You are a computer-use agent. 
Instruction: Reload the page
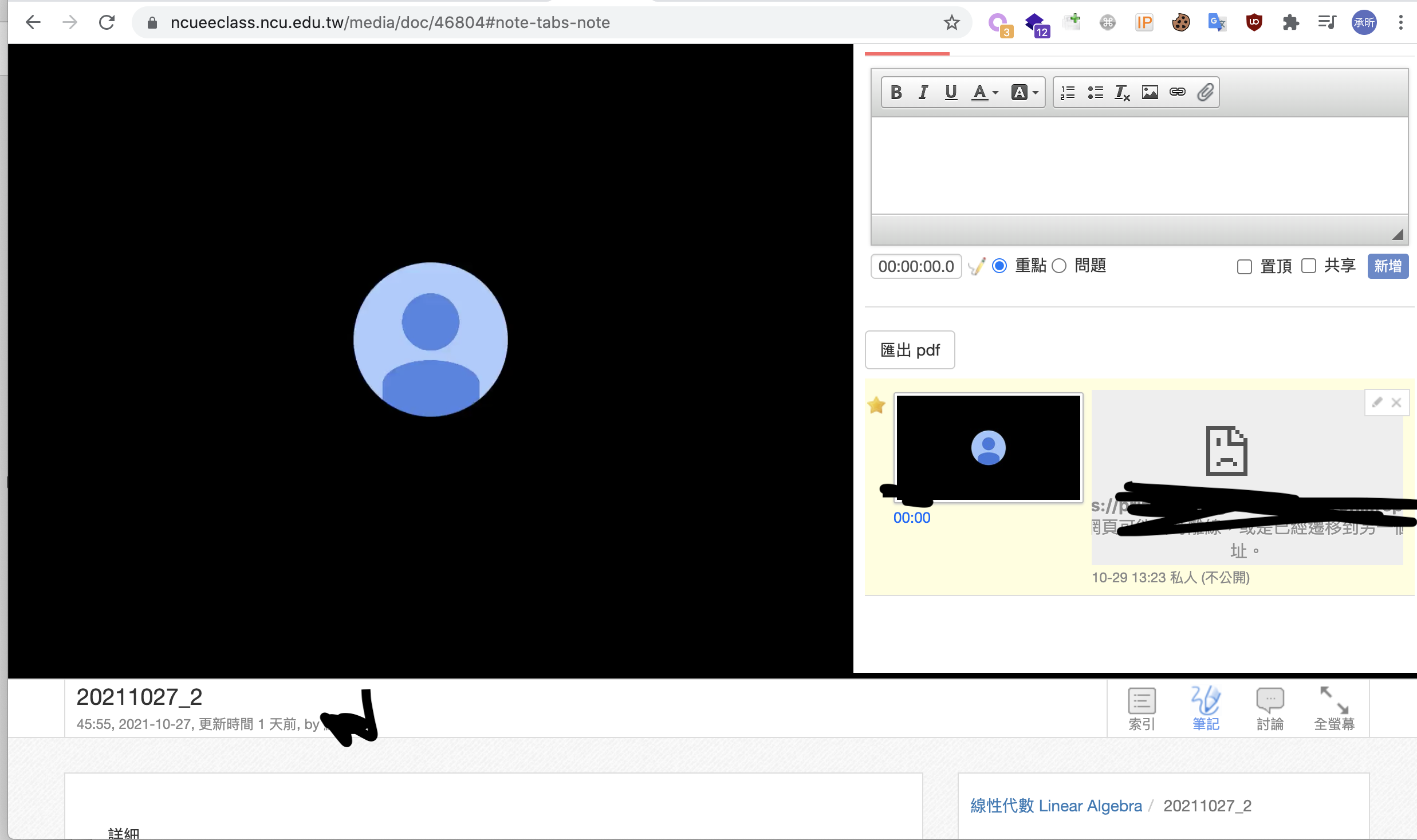[107, 22]
